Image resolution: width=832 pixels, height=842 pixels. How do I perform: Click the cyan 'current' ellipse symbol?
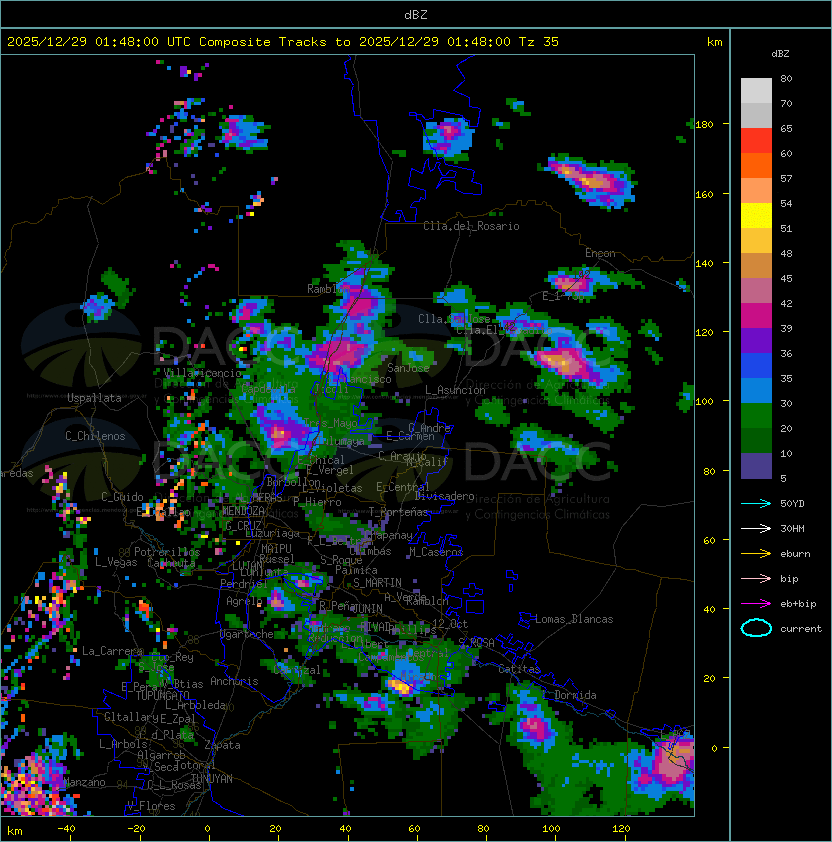coord(756,628)
